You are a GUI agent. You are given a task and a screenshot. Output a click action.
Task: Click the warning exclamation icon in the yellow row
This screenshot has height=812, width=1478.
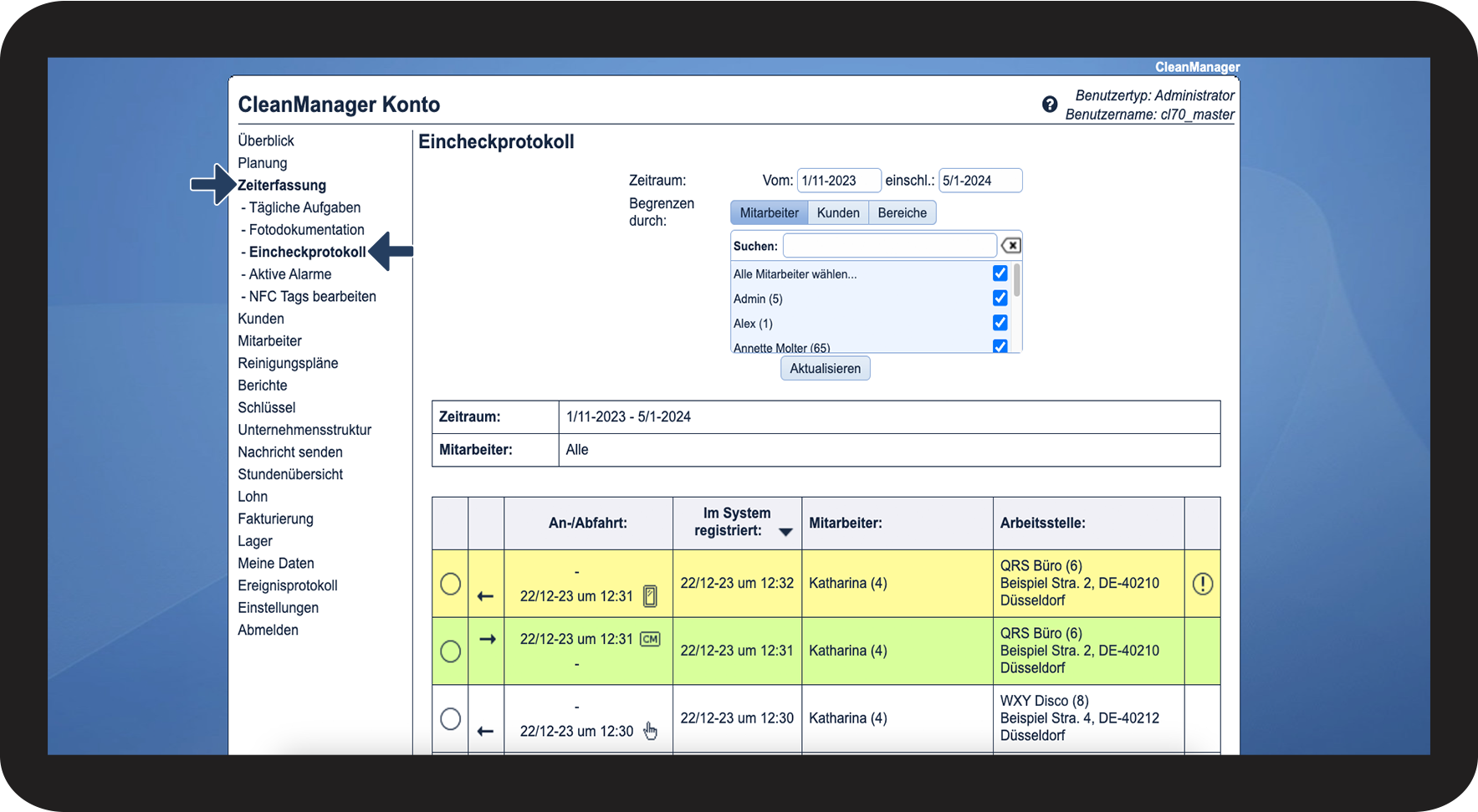[x=1202, y=584]
